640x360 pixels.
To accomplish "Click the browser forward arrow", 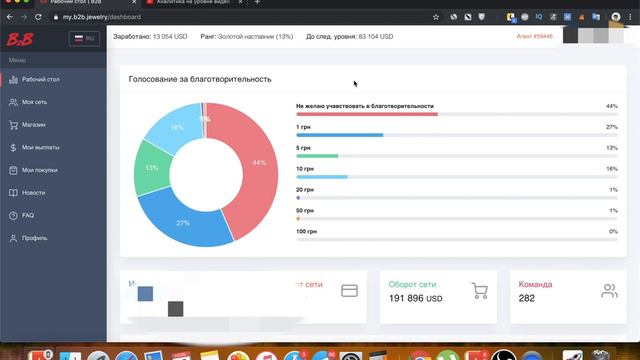I will (24, 17).
